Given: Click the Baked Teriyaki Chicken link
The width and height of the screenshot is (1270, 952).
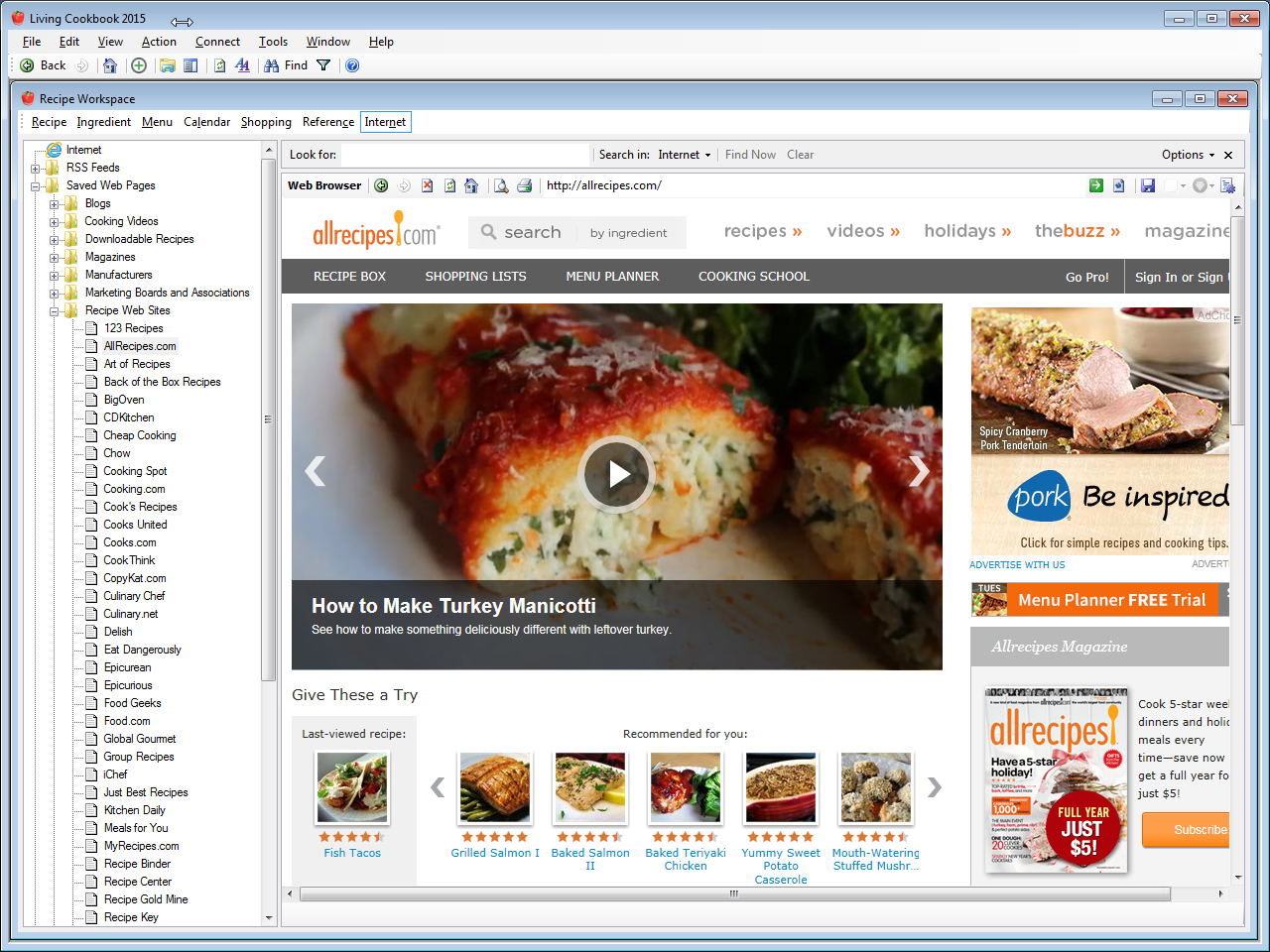Looking at the screenshot, I should [686, 860].
